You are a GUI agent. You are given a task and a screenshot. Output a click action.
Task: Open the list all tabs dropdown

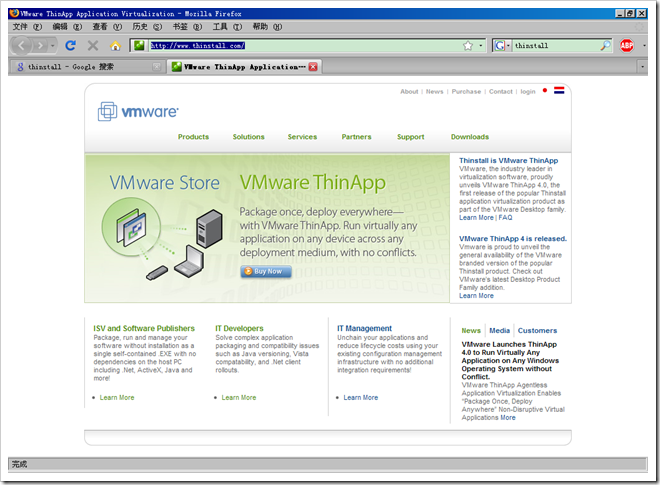(x=642, y=67)
